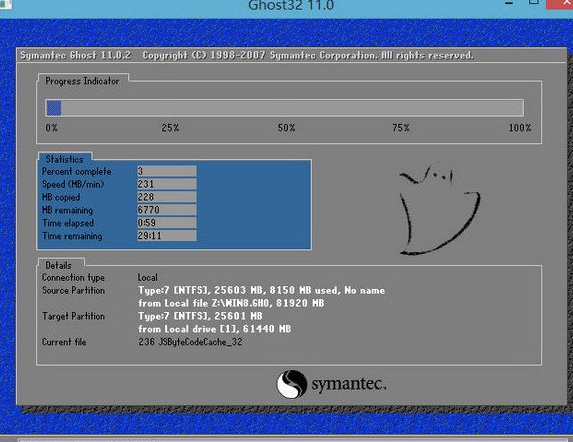Click the MB remaining value 6770
Viewport: 573px width, 442px height.
coord(167,210)
